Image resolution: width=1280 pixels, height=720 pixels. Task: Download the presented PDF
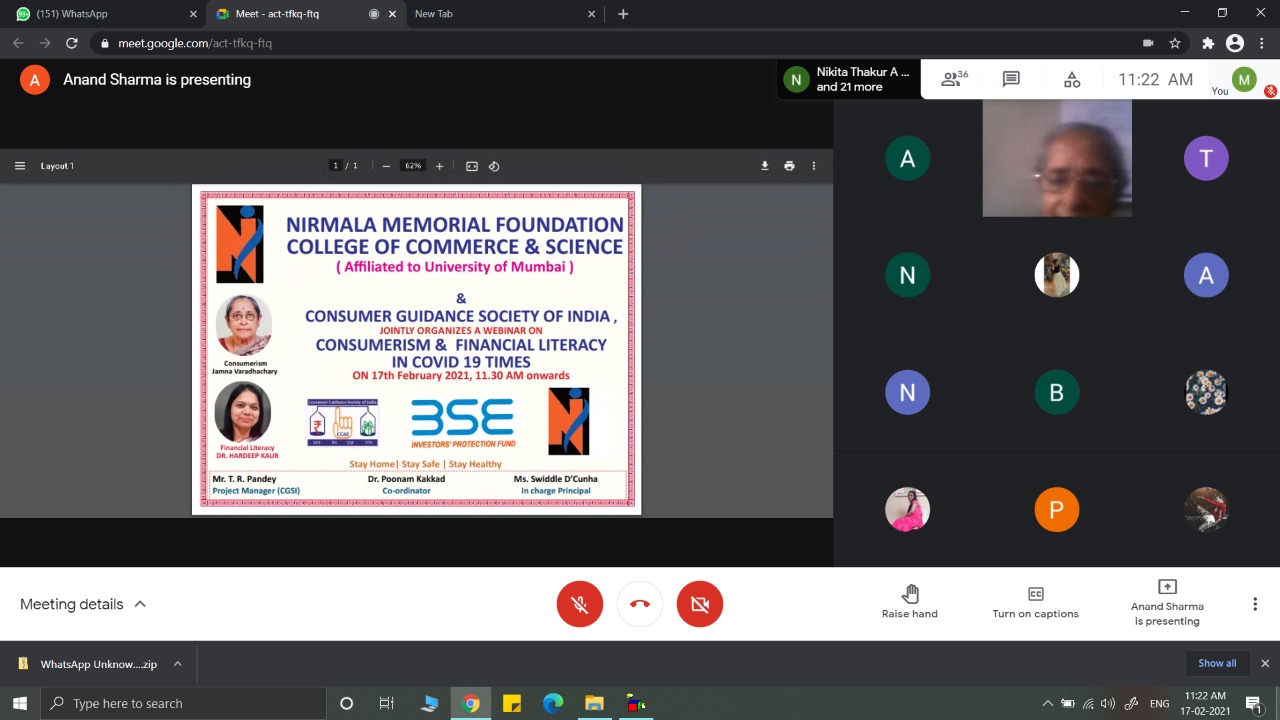[x=765, y=166]
